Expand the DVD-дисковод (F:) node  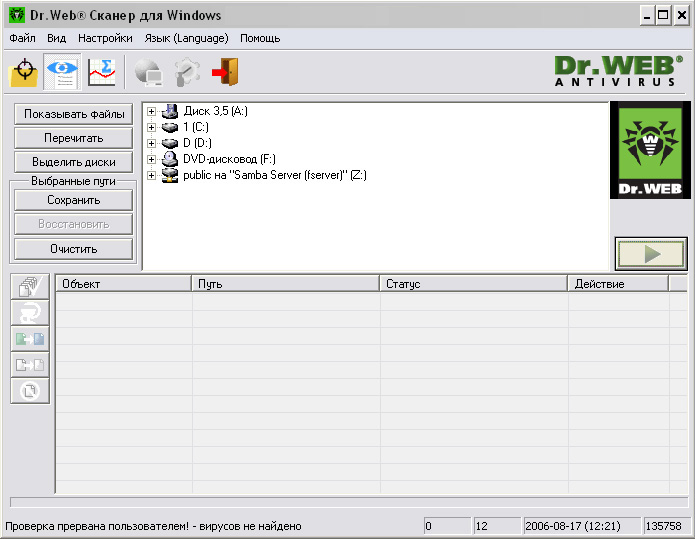152,159
